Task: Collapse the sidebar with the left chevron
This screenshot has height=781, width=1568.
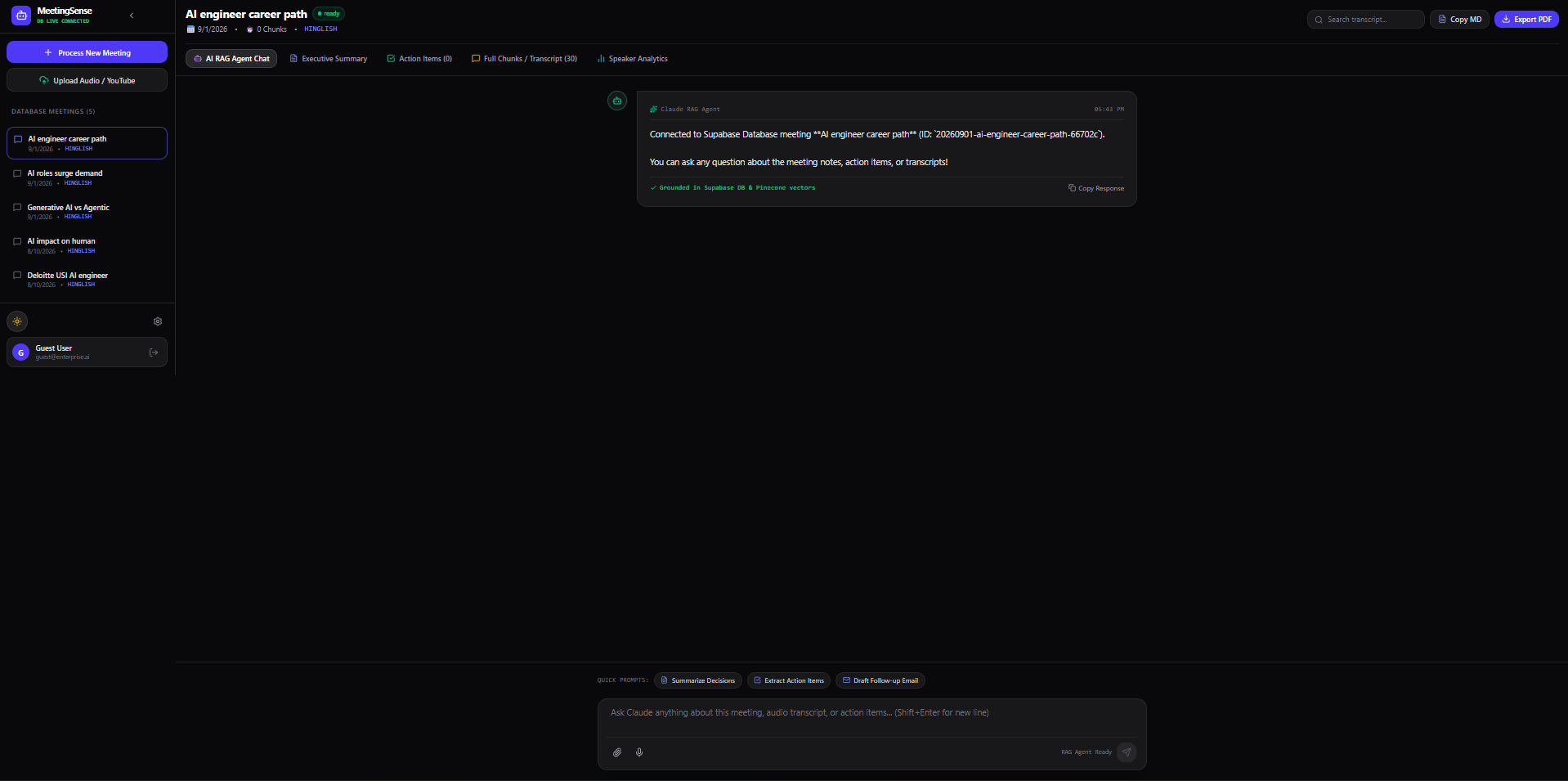Action: [x=132, y=16]
